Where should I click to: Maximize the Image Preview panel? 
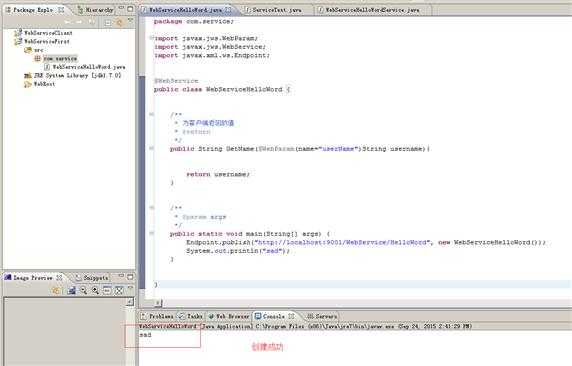click(x=130, y=277)
